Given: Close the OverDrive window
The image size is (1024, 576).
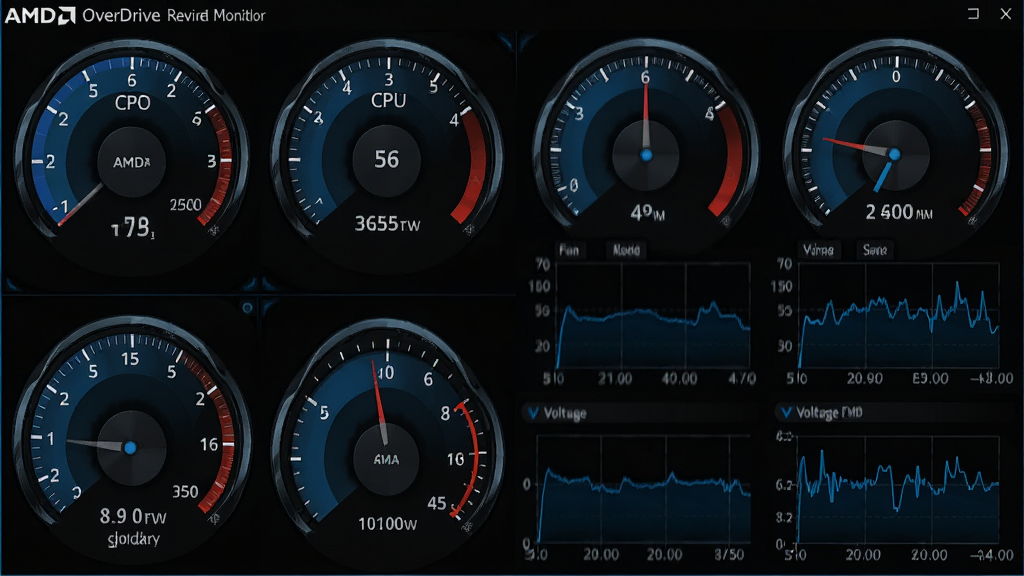Looking at the screenshot, I should [x=1006, y=14].
